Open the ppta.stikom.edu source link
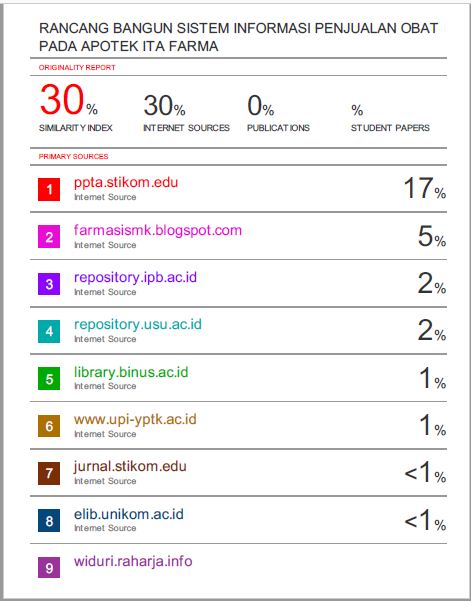Screen dimensions: 471x601 click(126, 182)
